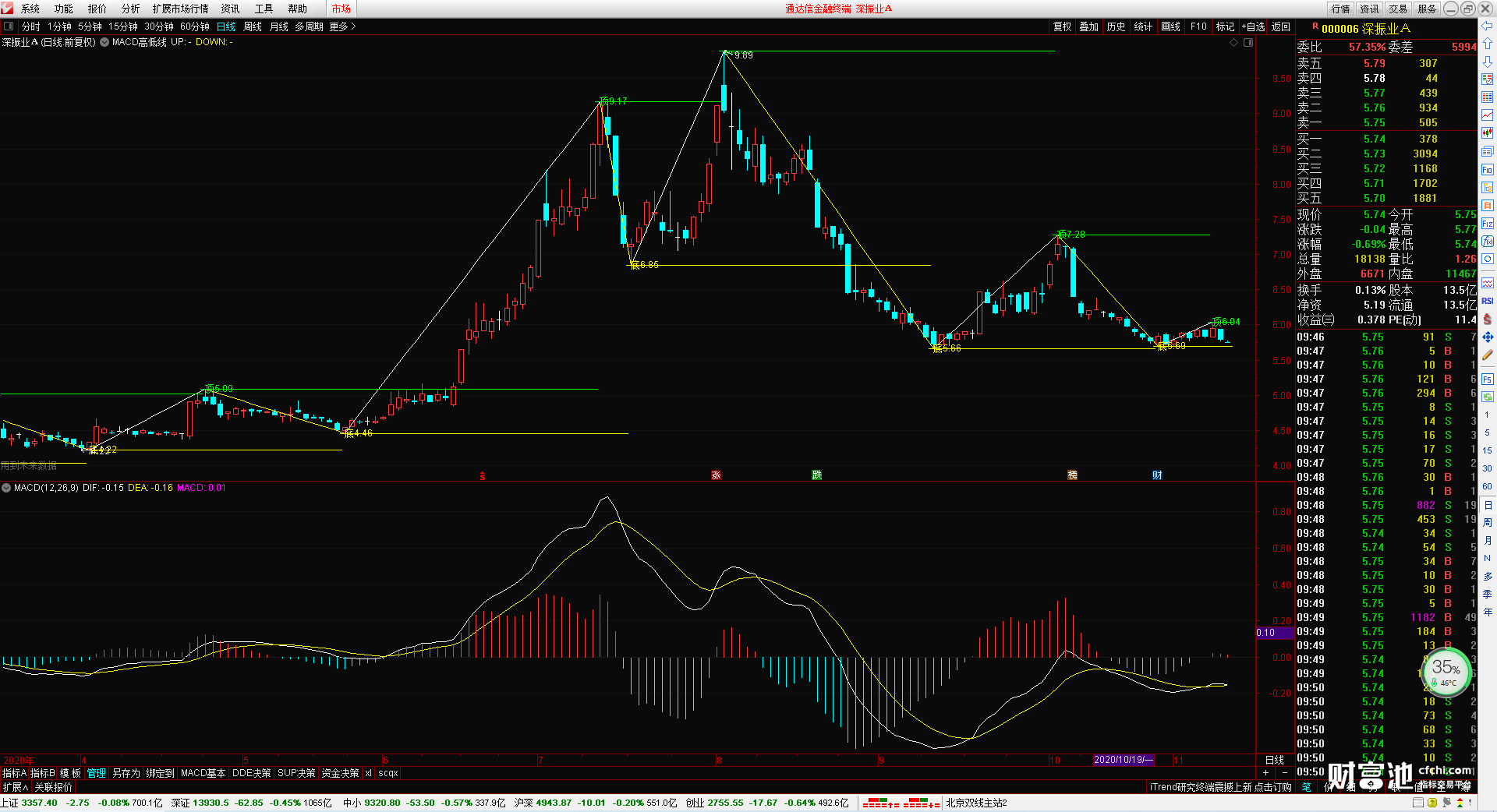Click the orange document icon in sidebar
Viewport: 1497px width, 812px height.
pos(1487,205)
